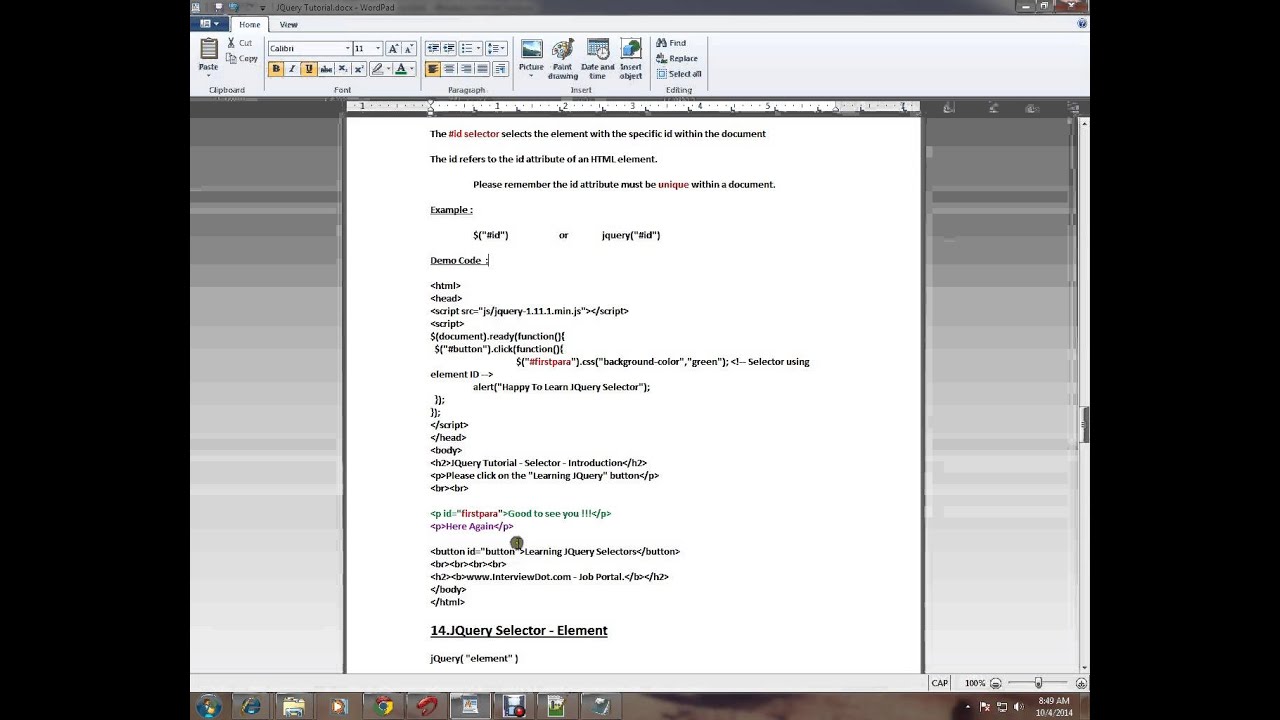Zoom in using plus button
The width and height of the screenshot is (1280, 720).
[x=1081, y=683]
